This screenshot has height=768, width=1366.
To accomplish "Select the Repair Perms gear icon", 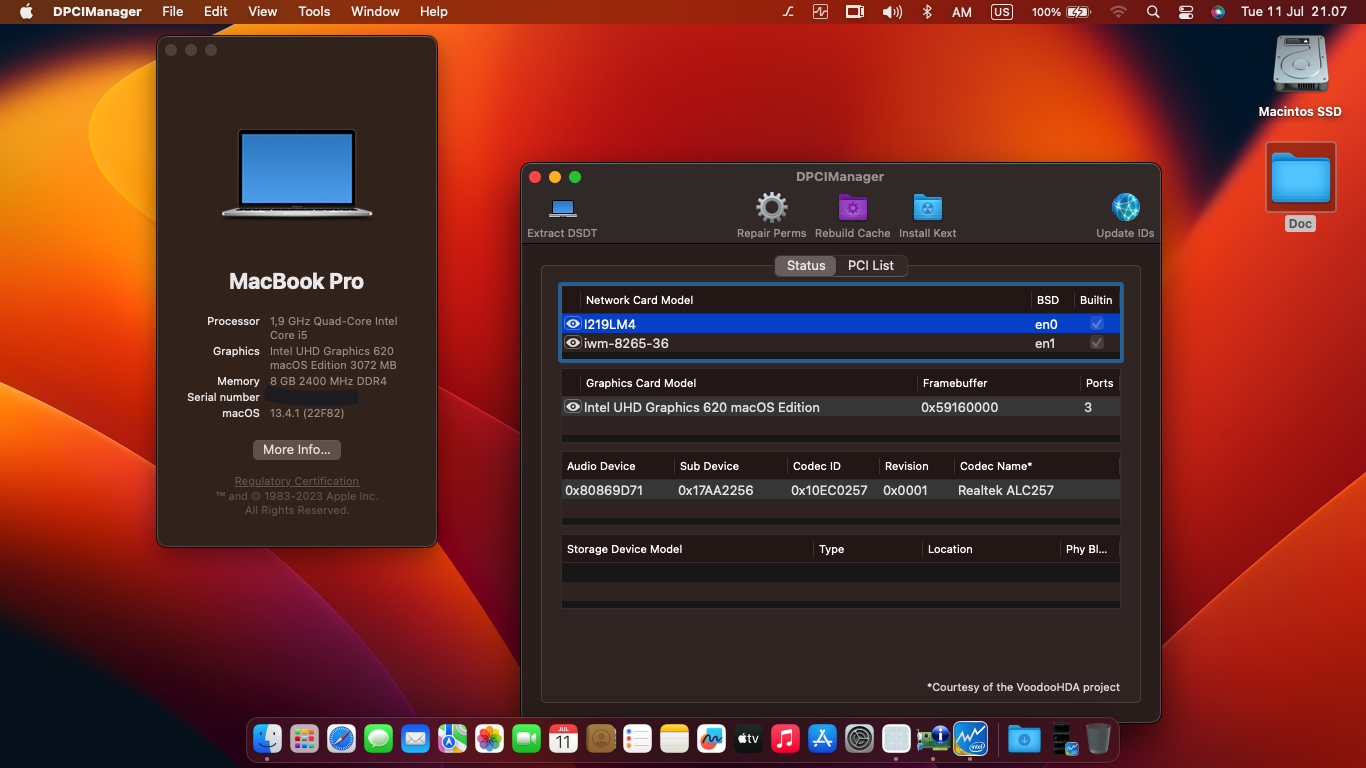I will [x=771, y=208].
